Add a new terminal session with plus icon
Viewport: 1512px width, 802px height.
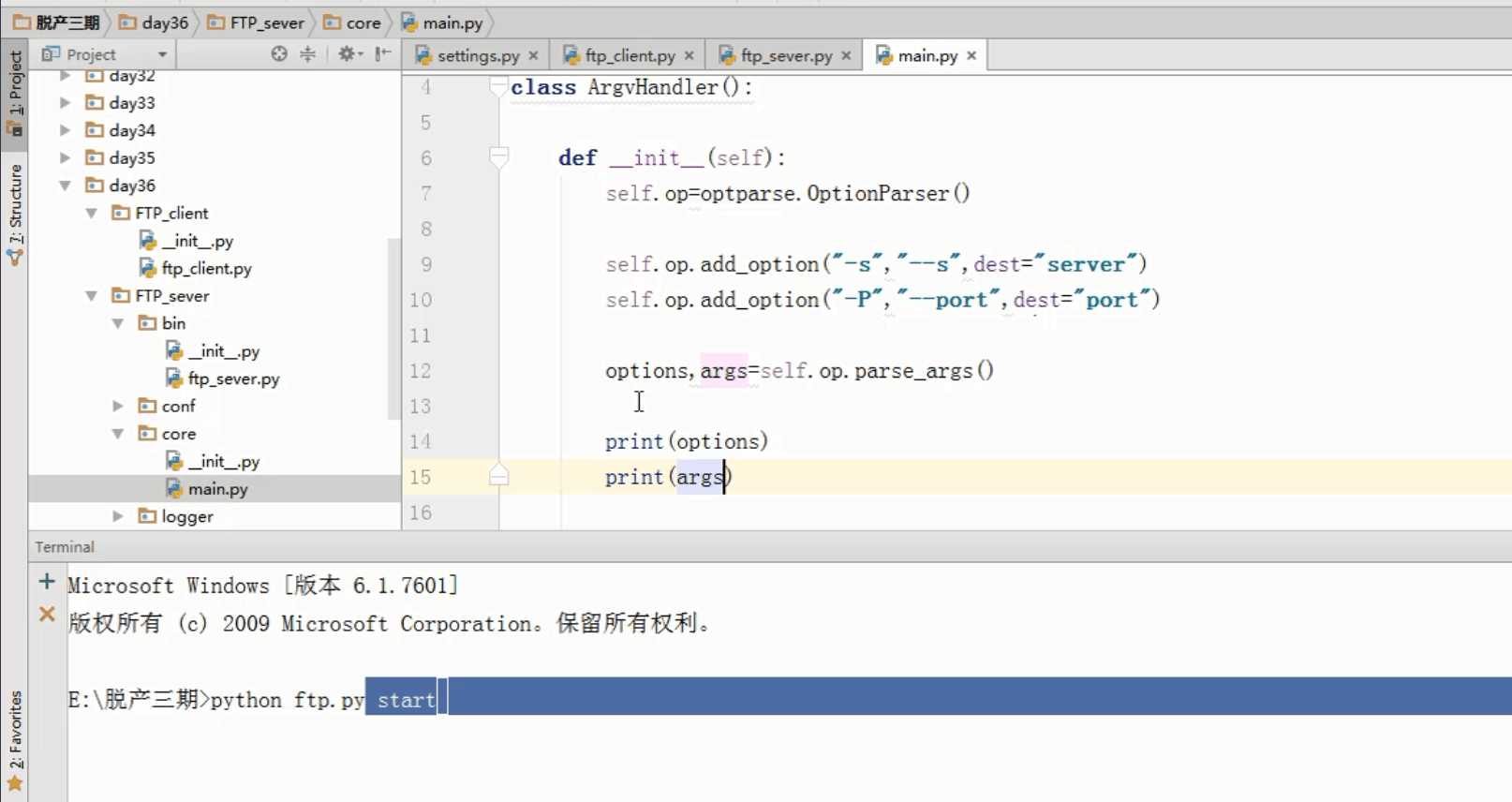46,582
